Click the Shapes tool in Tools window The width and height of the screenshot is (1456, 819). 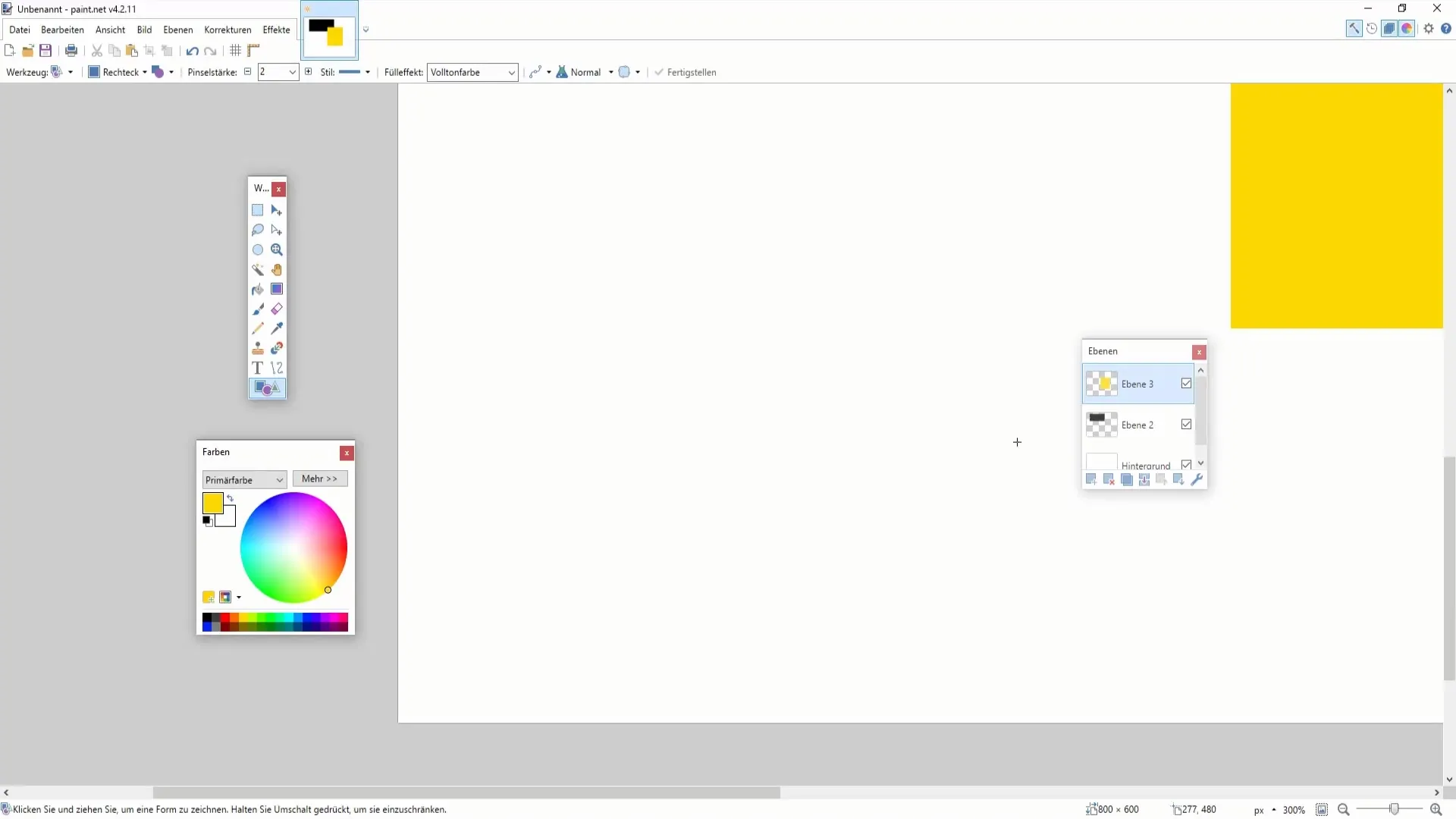[267, 388]
